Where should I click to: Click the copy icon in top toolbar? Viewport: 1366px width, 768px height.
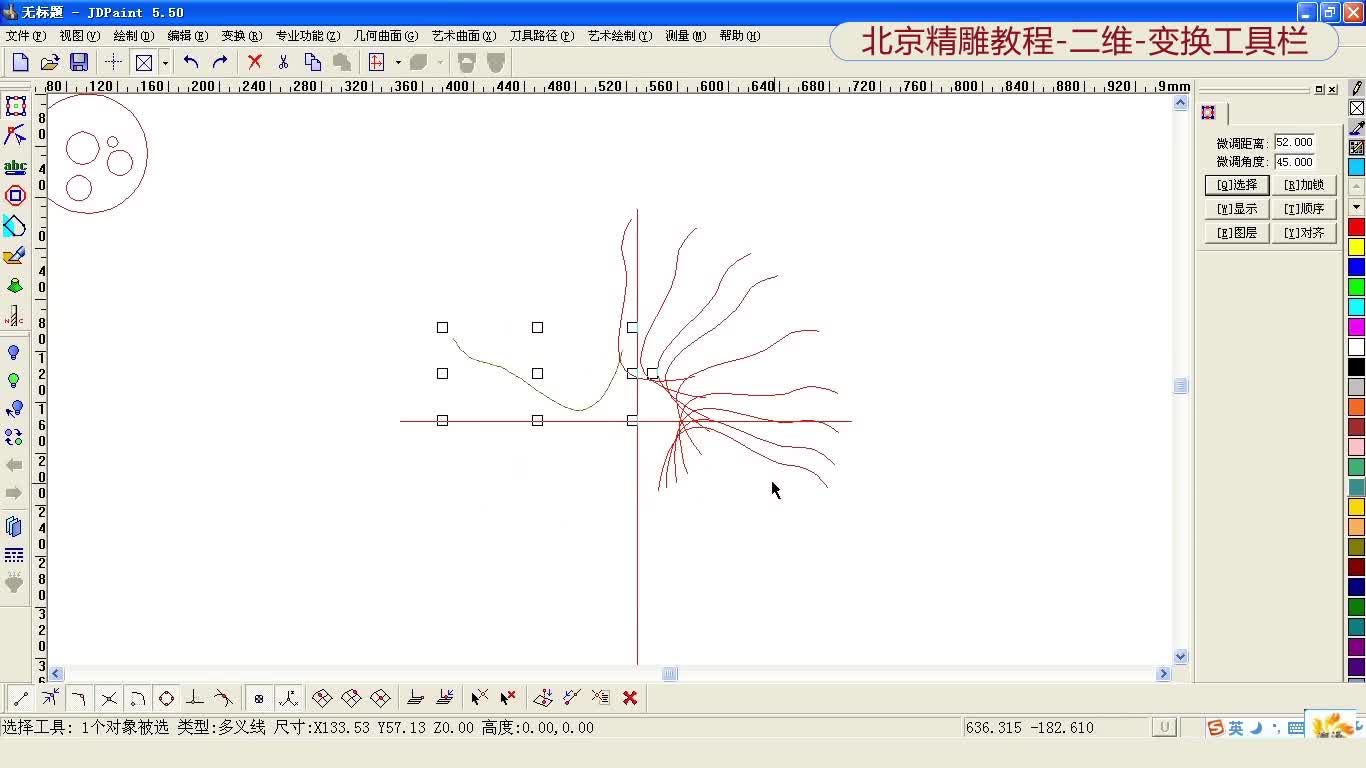(310, 62)
